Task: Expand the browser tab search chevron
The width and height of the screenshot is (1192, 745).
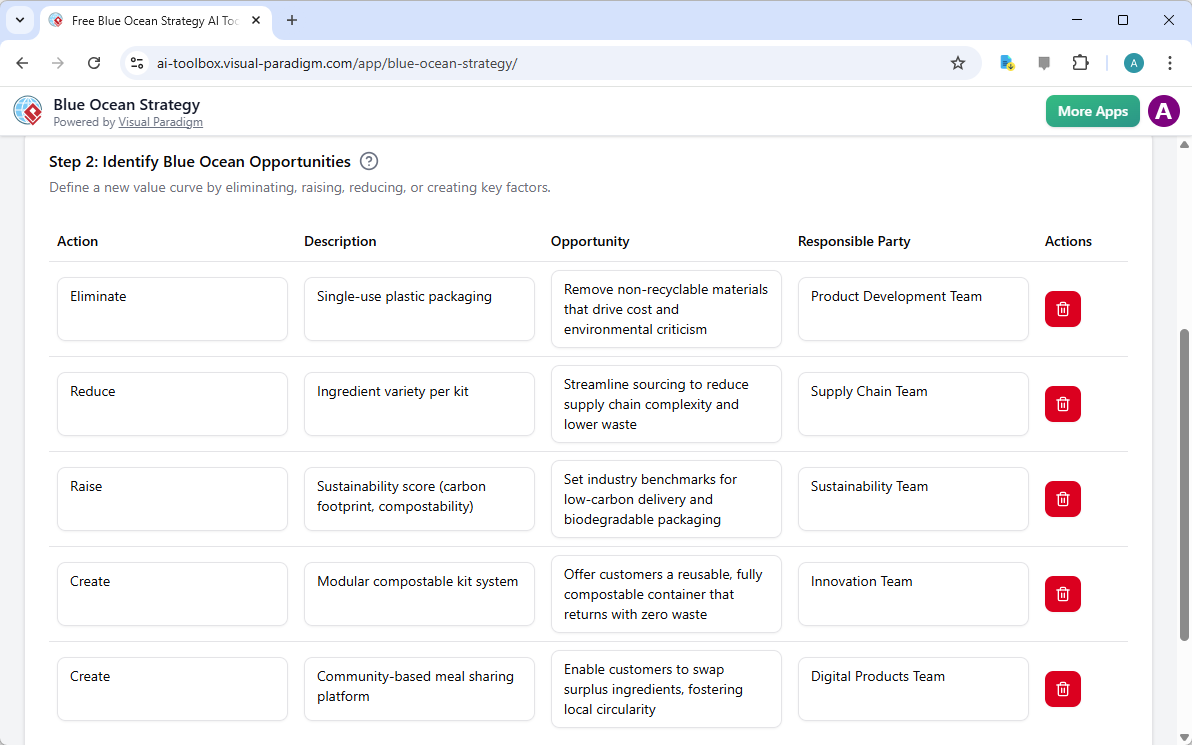Action: (x=19, y=20)
